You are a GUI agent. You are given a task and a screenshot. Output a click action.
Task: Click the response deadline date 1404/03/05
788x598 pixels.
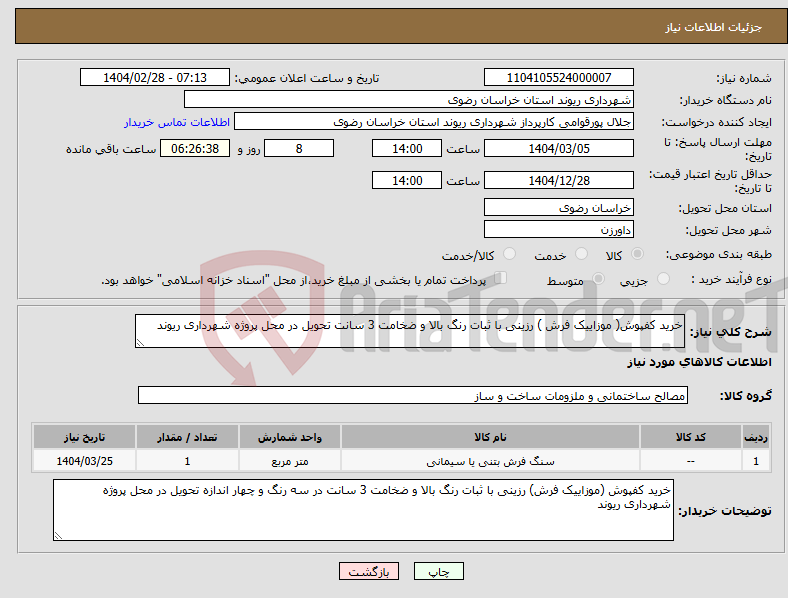pos(559,148)
